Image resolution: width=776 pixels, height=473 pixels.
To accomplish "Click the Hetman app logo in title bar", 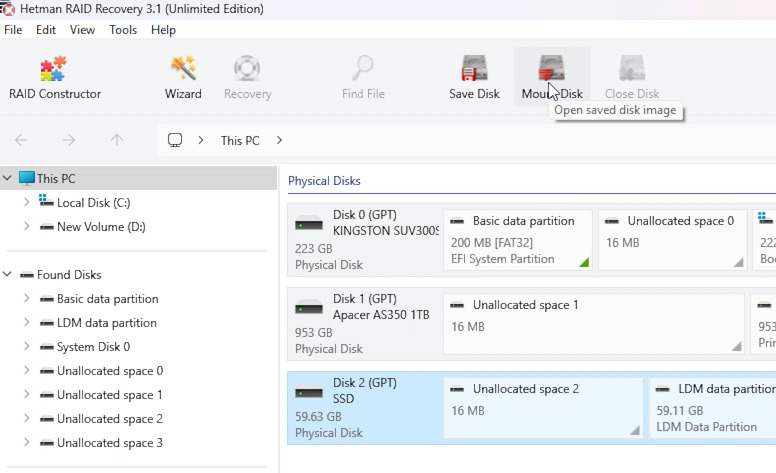I will click(x=7, y=9).
